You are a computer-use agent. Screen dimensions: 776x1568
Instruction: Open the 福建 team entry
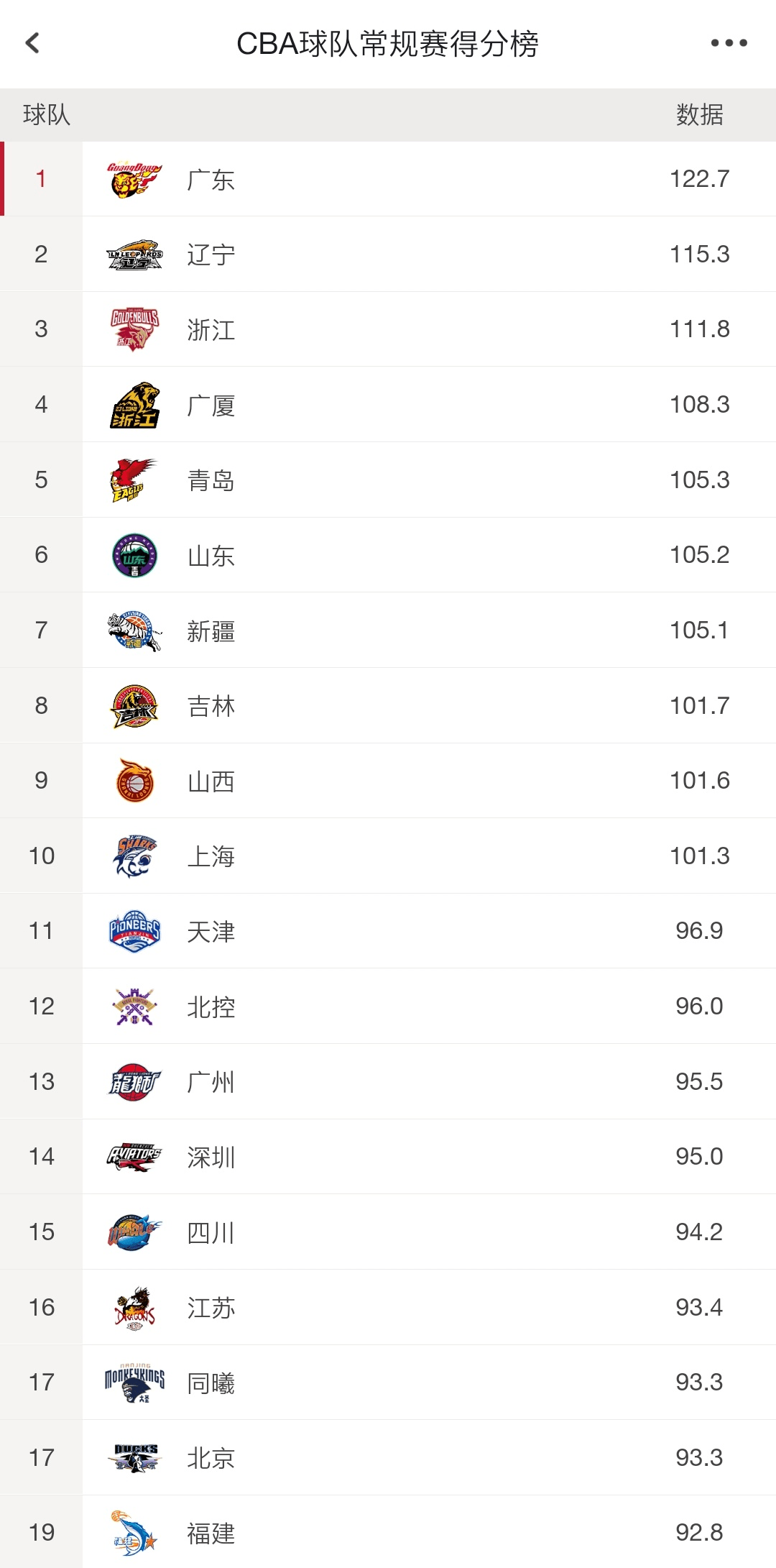click(x=388, y=1533)
